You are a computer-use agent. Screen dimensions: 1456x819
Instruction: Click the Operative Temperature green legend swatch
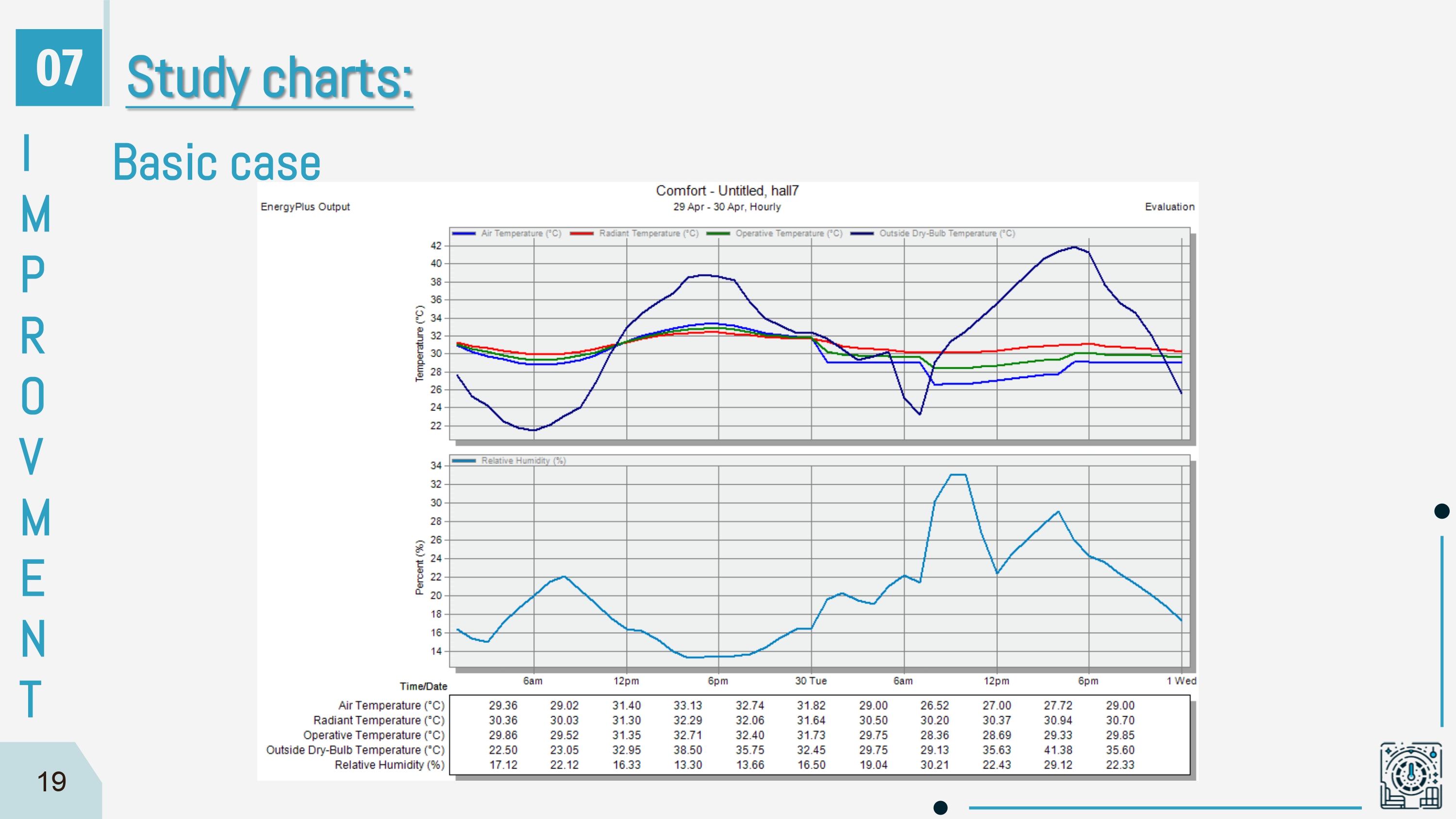pyautogui.click(x=718, y=233)
